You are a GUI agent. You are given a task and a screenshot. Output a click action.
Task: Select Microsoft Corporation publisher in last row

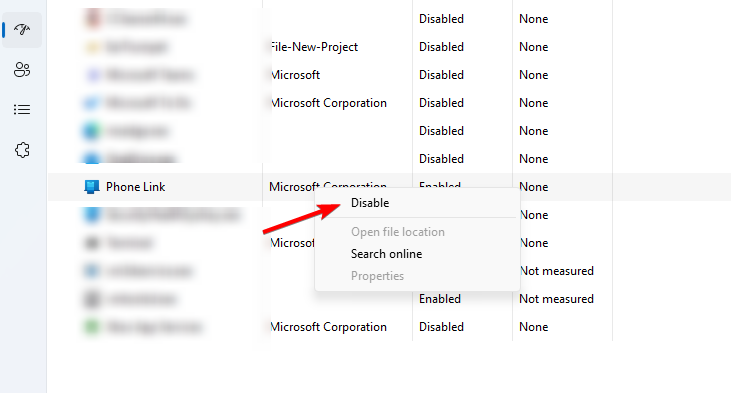[x=329, y=327]
